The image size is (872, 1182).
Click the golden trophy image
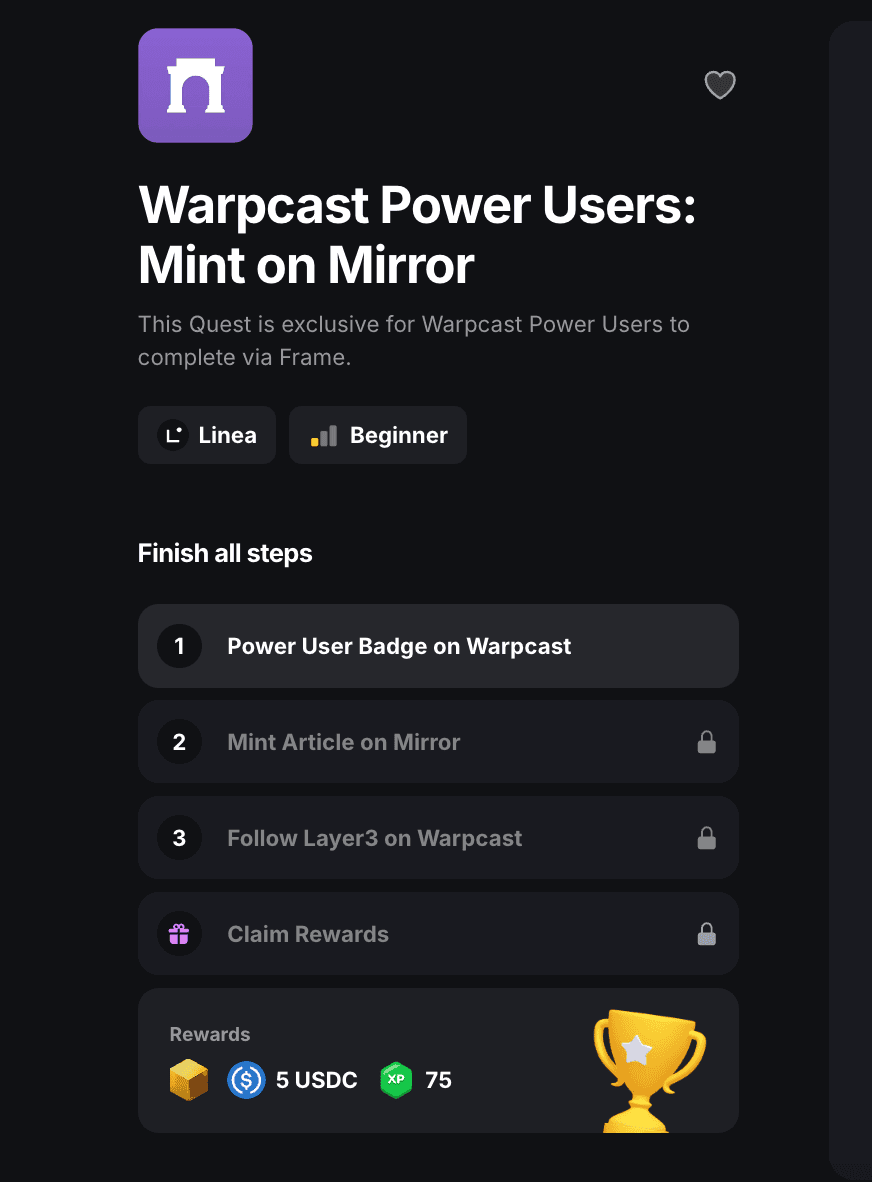point(649,1070)
